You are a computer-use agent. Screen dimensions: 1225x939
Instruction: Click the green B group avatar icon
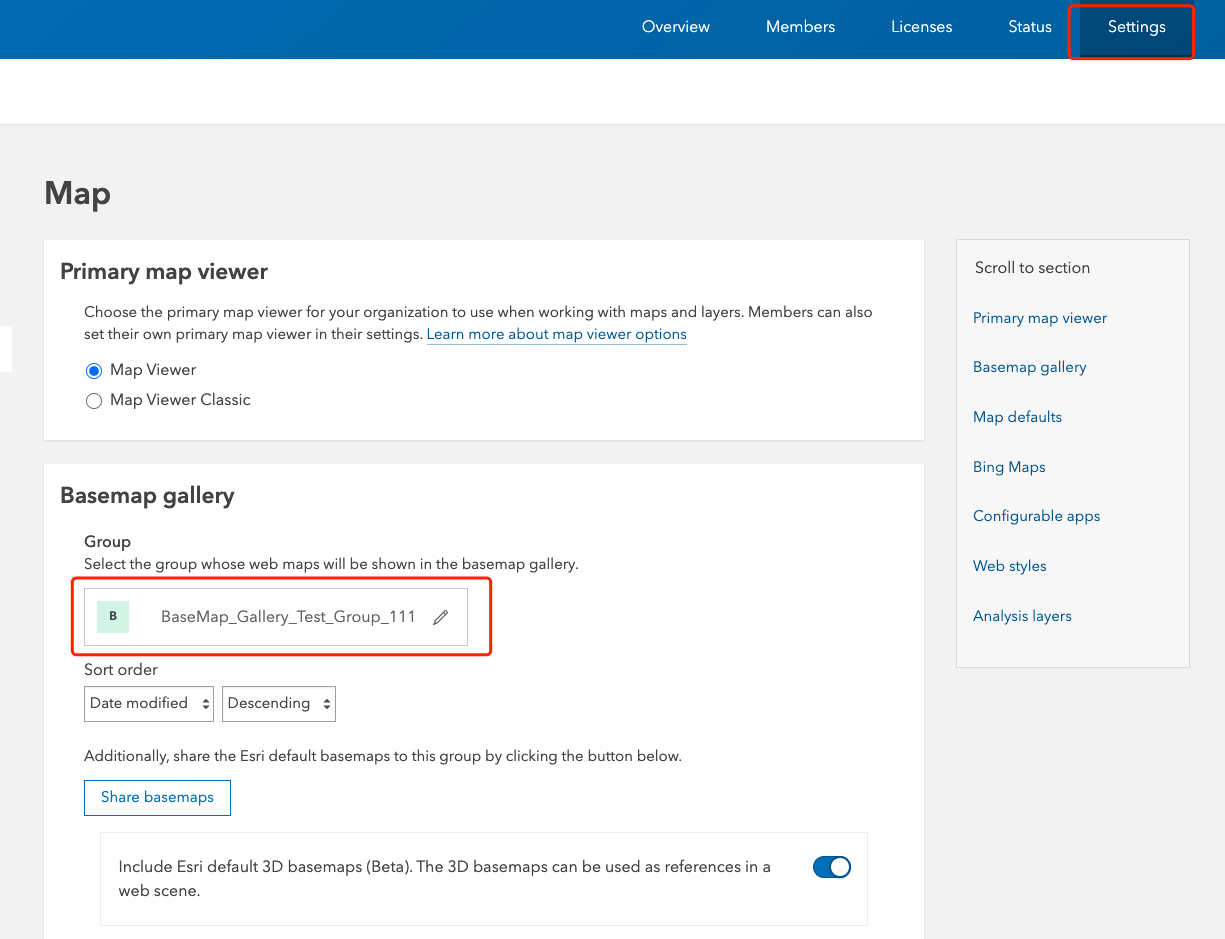click(x=113, y=616)
